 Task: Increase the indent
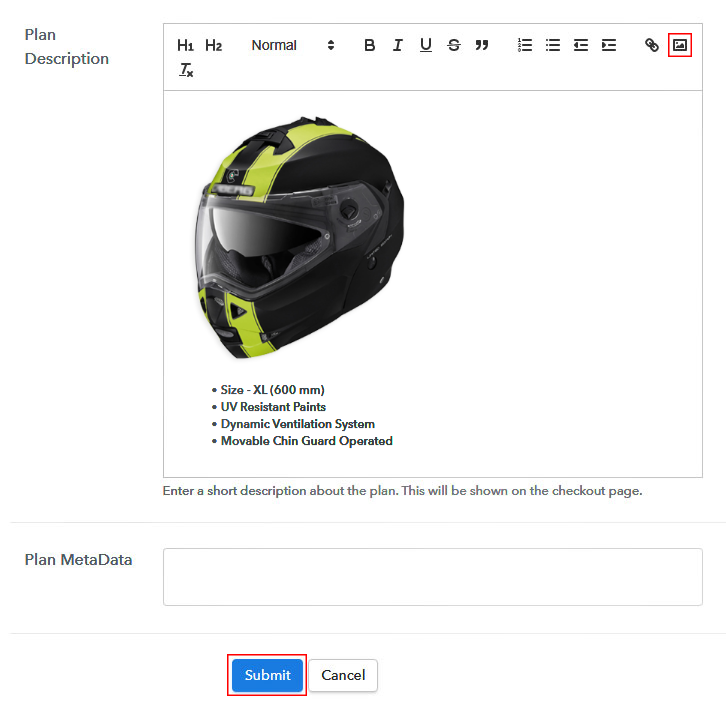(609, 45)
